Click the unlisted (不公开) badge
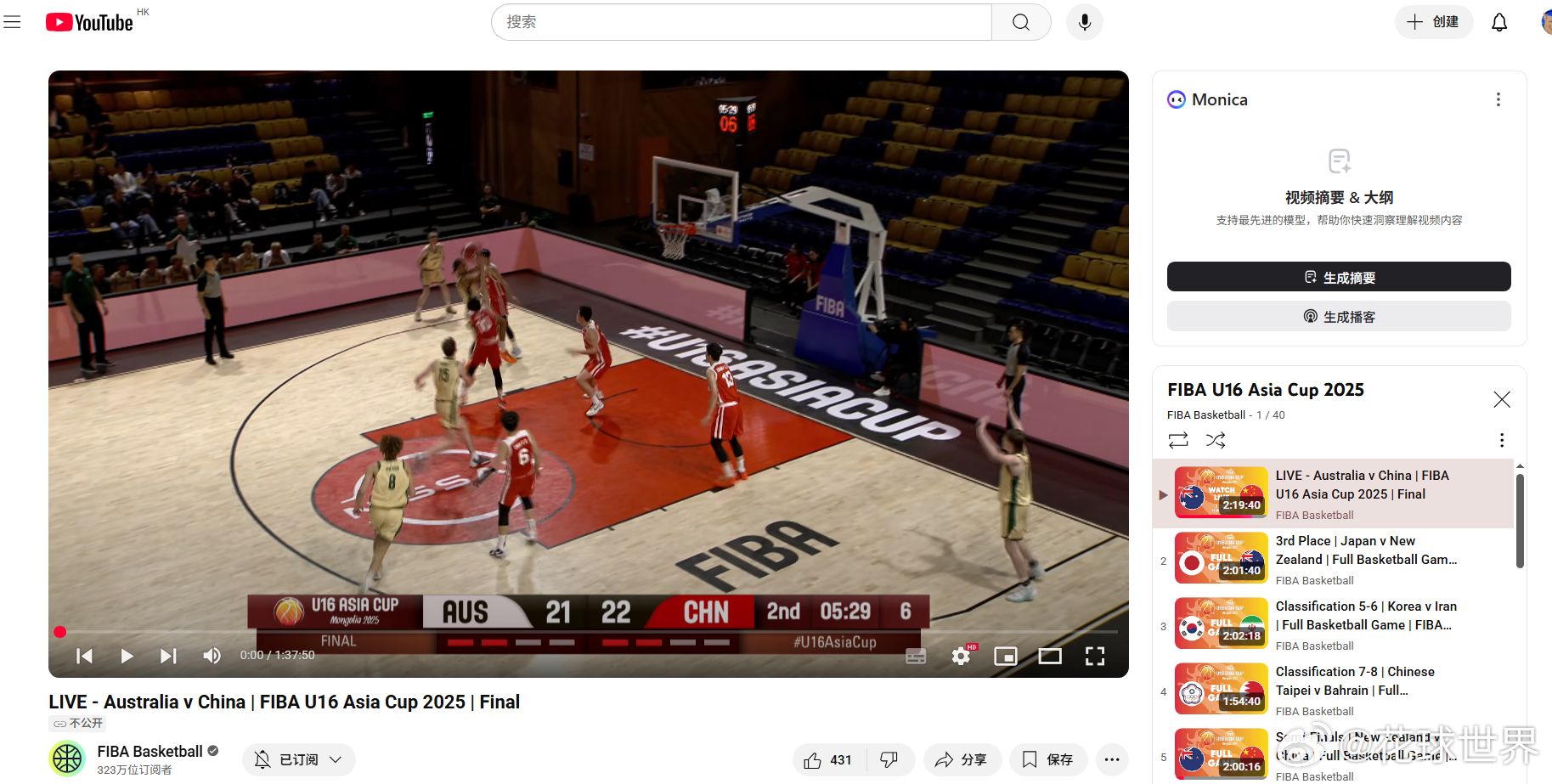Viewport: 1552px width, 784px height. click(x=77, y=724)
